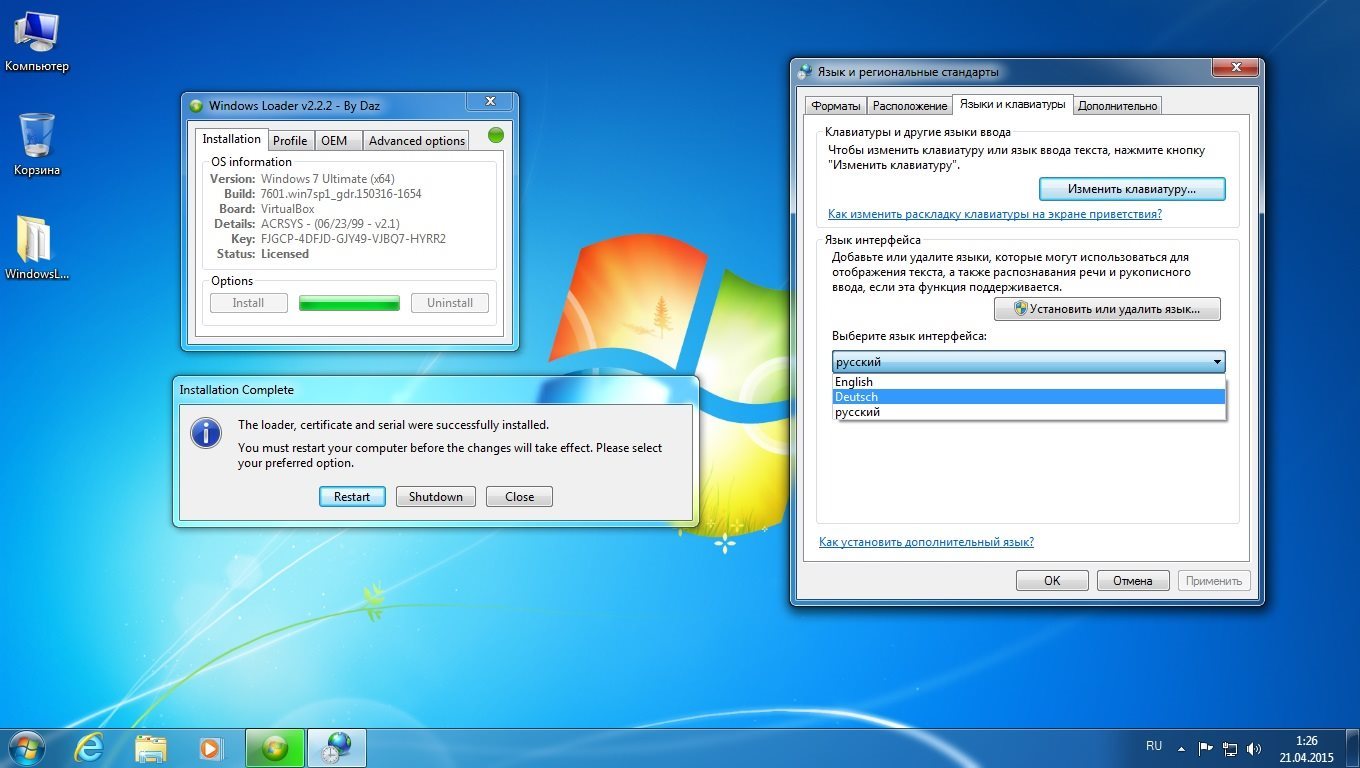Click the build text 7601.win7sp1_gdr.150316-1654
The image size is (1360, 768).
point(341,194)
